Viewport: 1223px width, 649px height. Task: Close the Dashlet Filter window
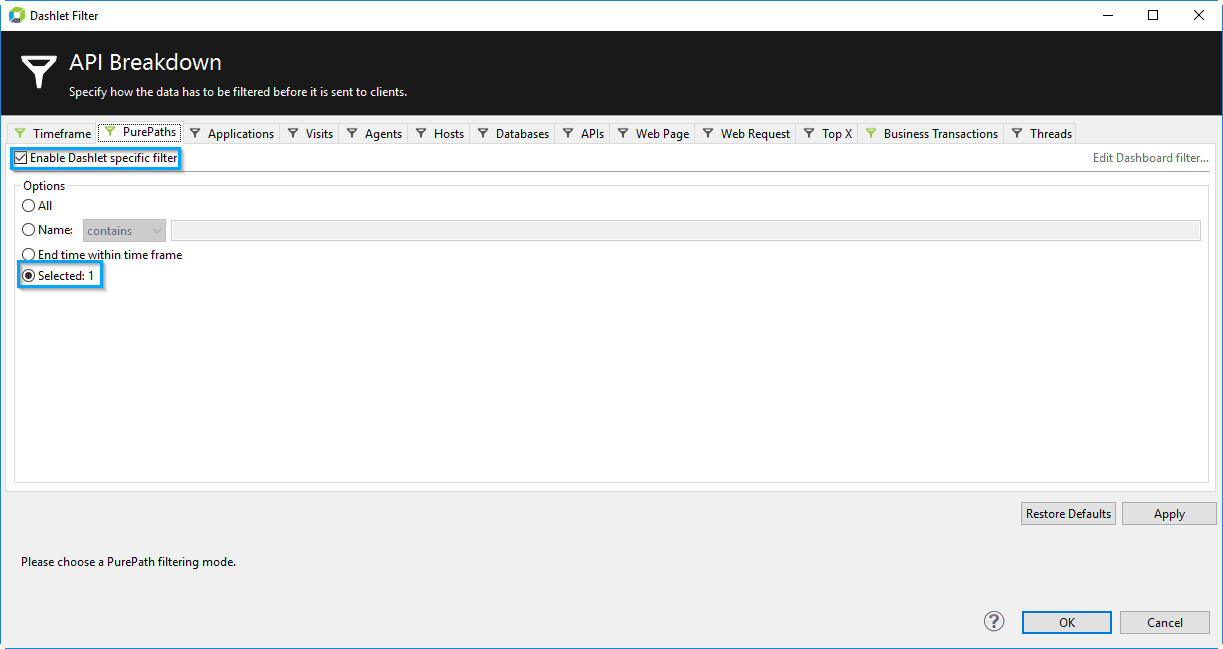[x=1199, y=15]
